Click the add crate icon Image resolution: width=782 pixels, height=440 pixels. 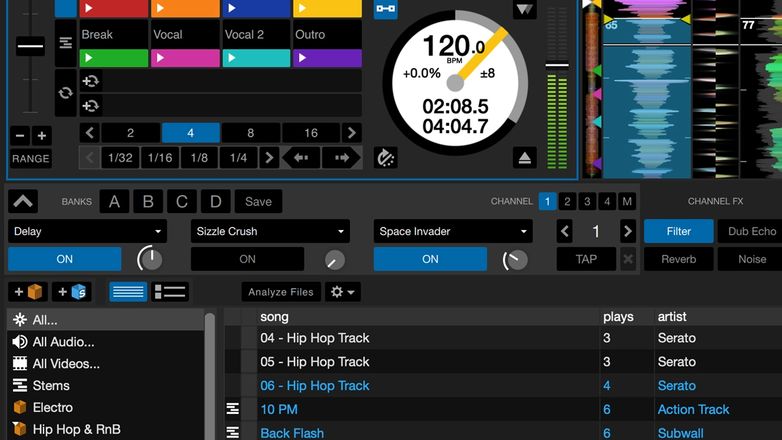pyautogui.click(x=28, y=292)
